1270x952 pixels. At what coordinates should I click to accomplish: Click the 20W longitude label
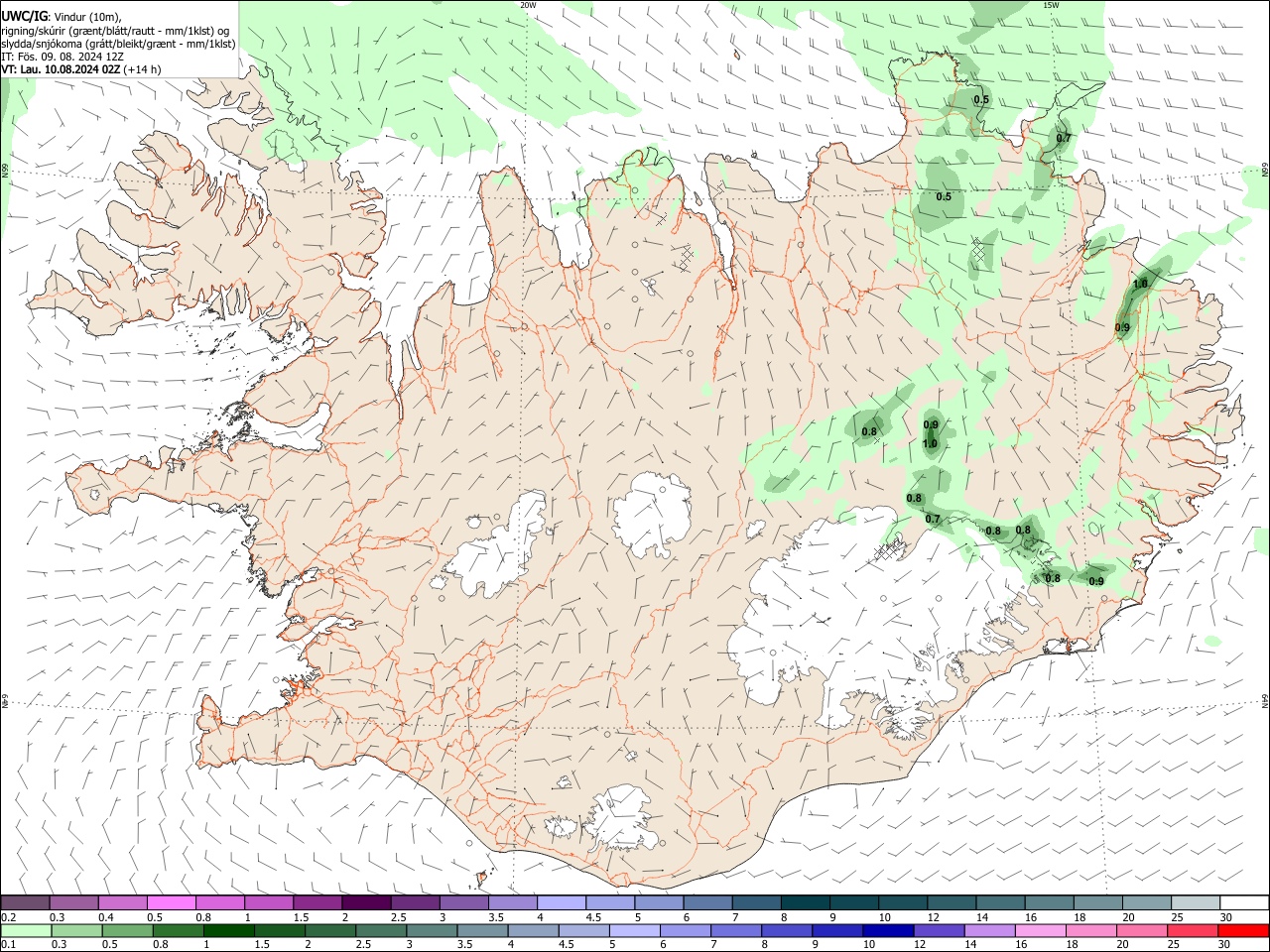[528, 5]
